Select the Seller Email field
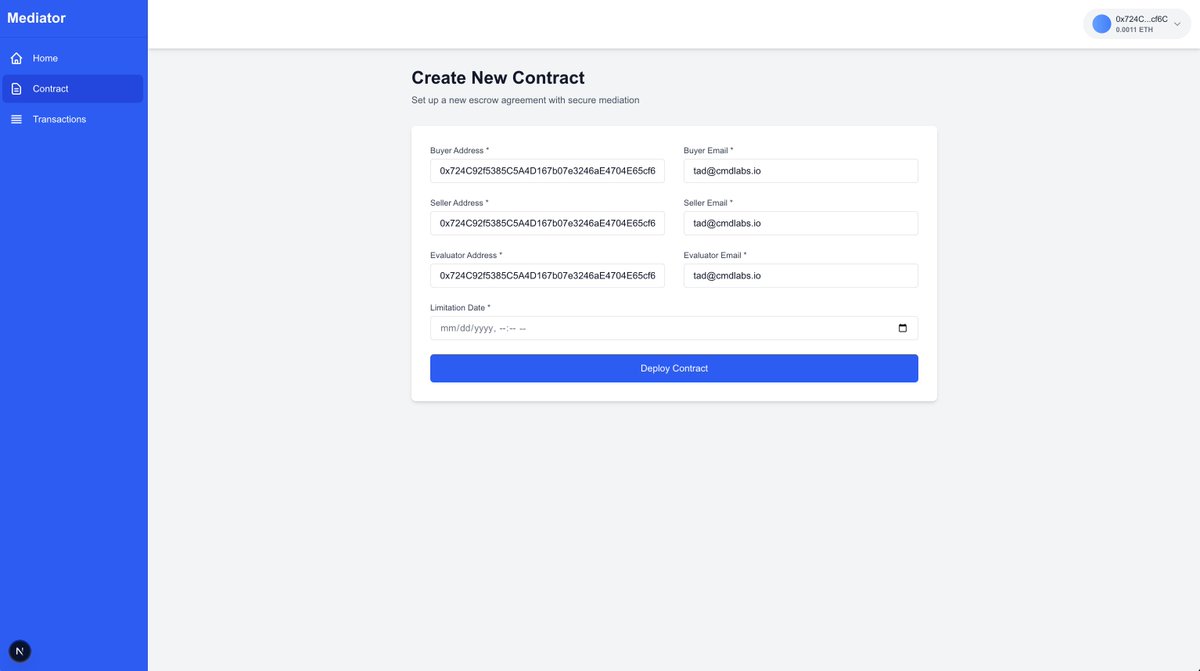This screenshot has height=671, width=1200. 800,221
